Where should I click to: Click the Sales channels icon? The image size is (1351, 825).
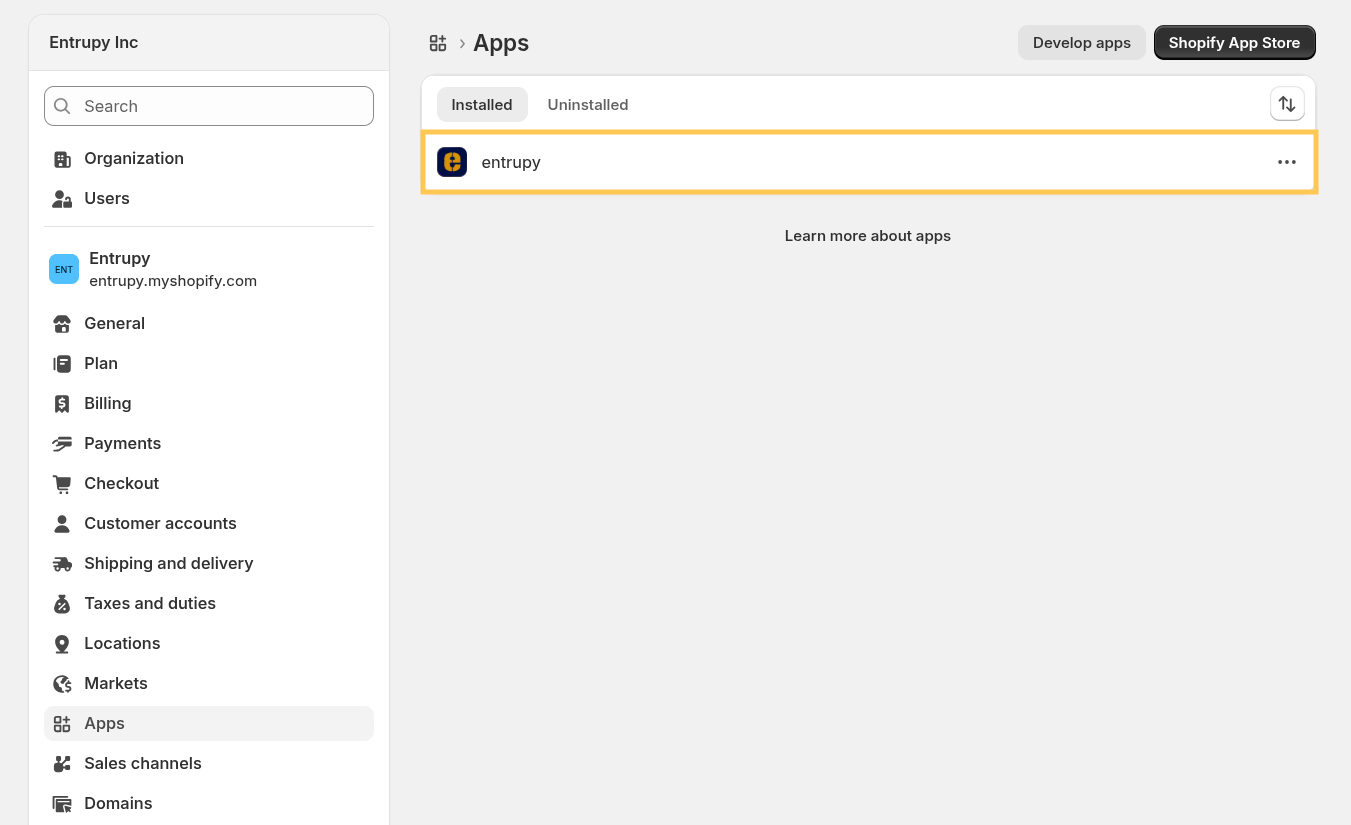click(x=62, y=764)
